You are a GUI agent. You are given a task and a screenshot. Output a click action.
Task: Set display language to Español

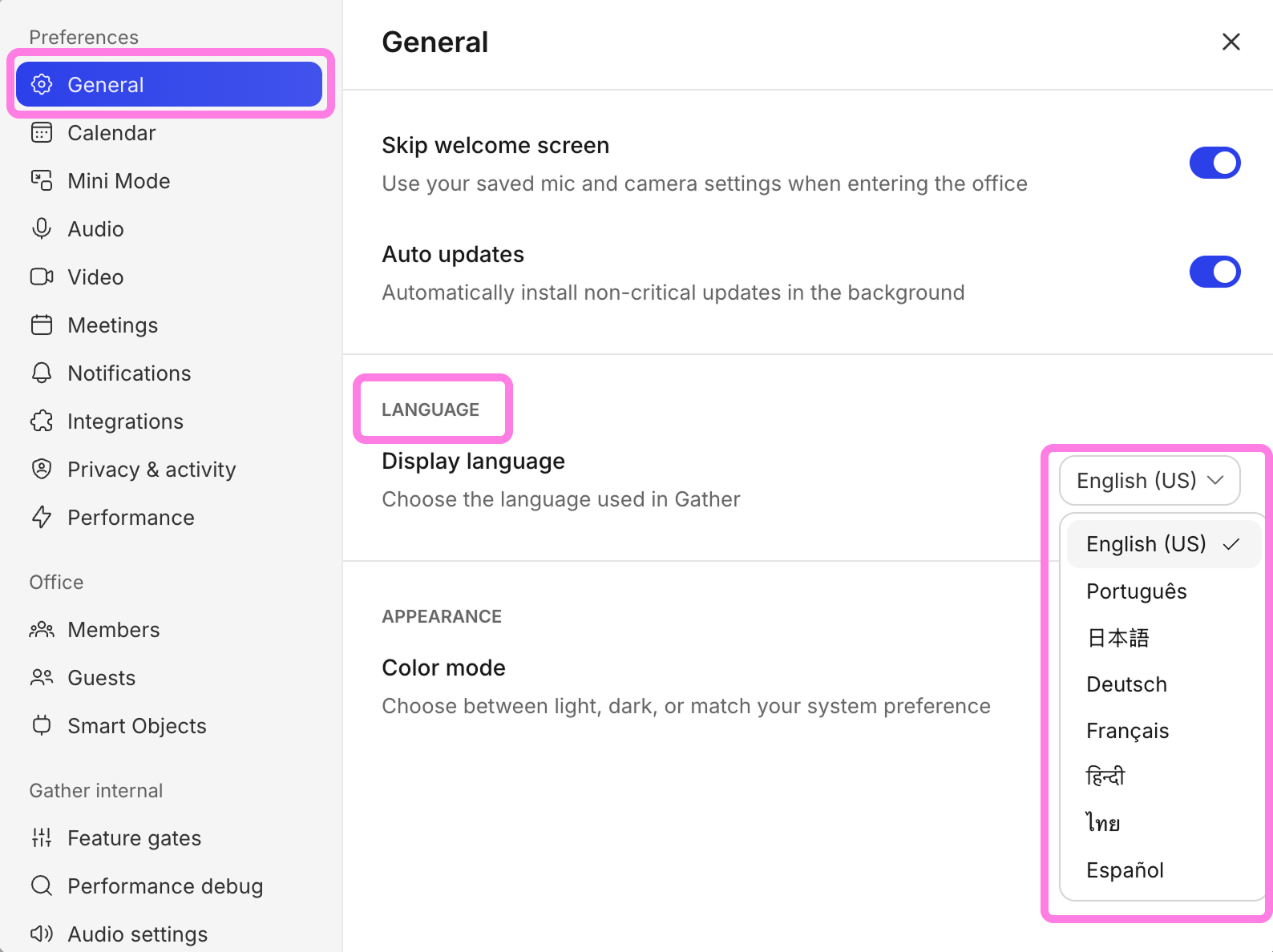(1163, 869)
